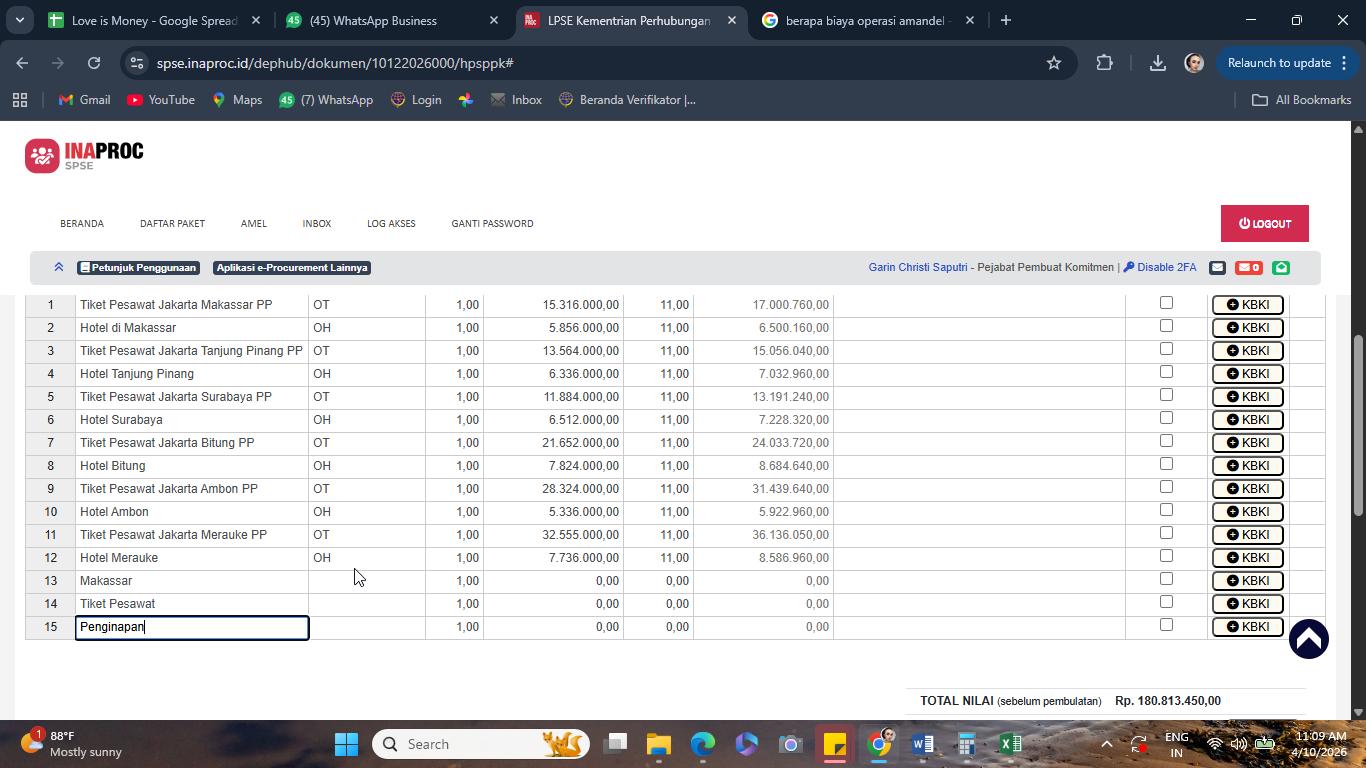Go back to previous page
The image size is (1366, 768).
(x=22, y=63)
